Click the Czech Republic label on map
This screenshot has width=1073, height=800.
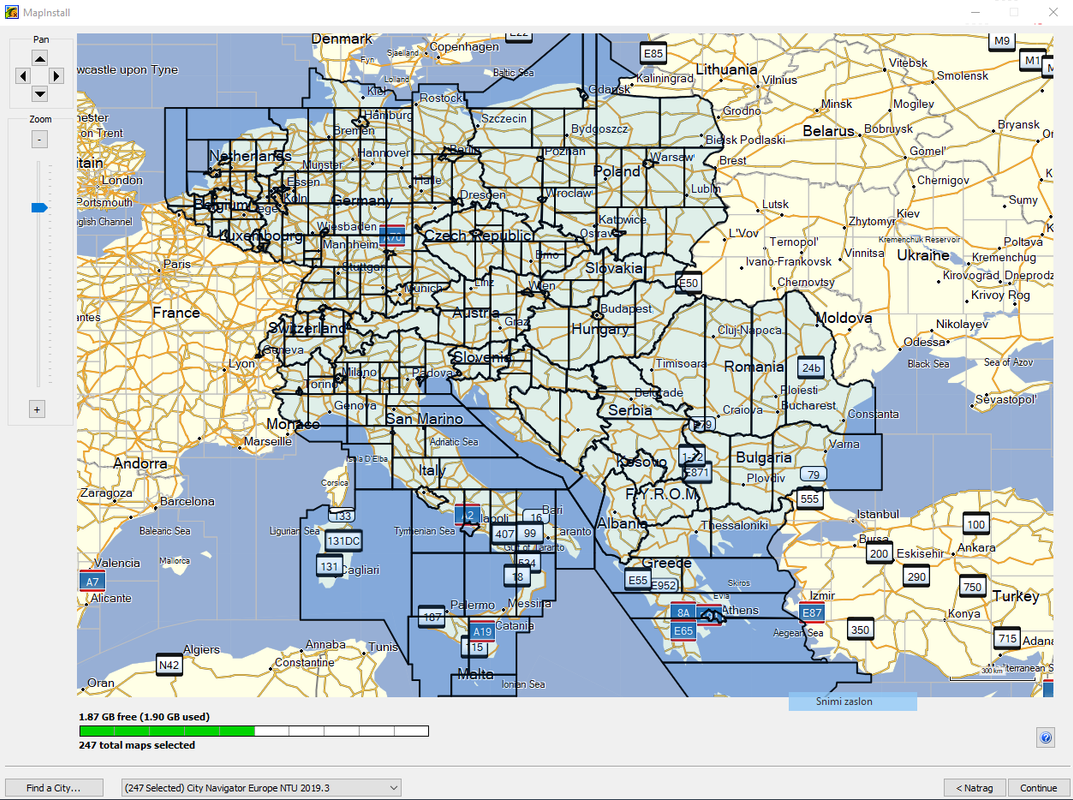click(x=478, y=236)
